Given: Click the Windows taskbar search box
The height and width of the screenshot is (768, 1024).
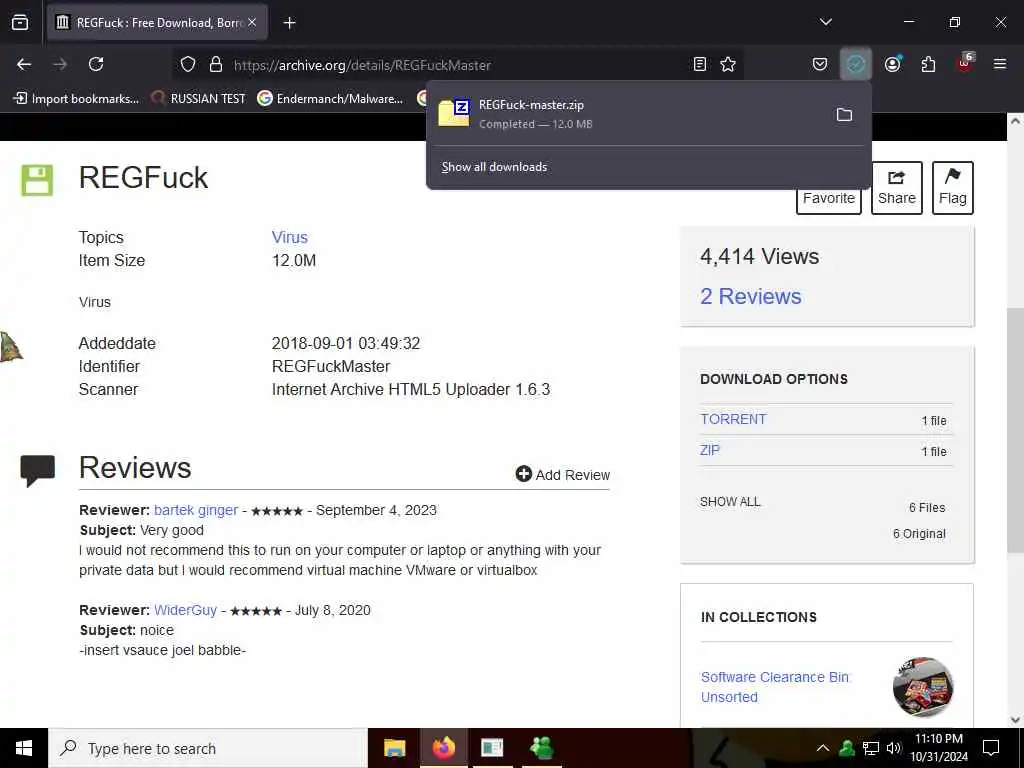Looking at the screenshot, I should tap(208, 748).
